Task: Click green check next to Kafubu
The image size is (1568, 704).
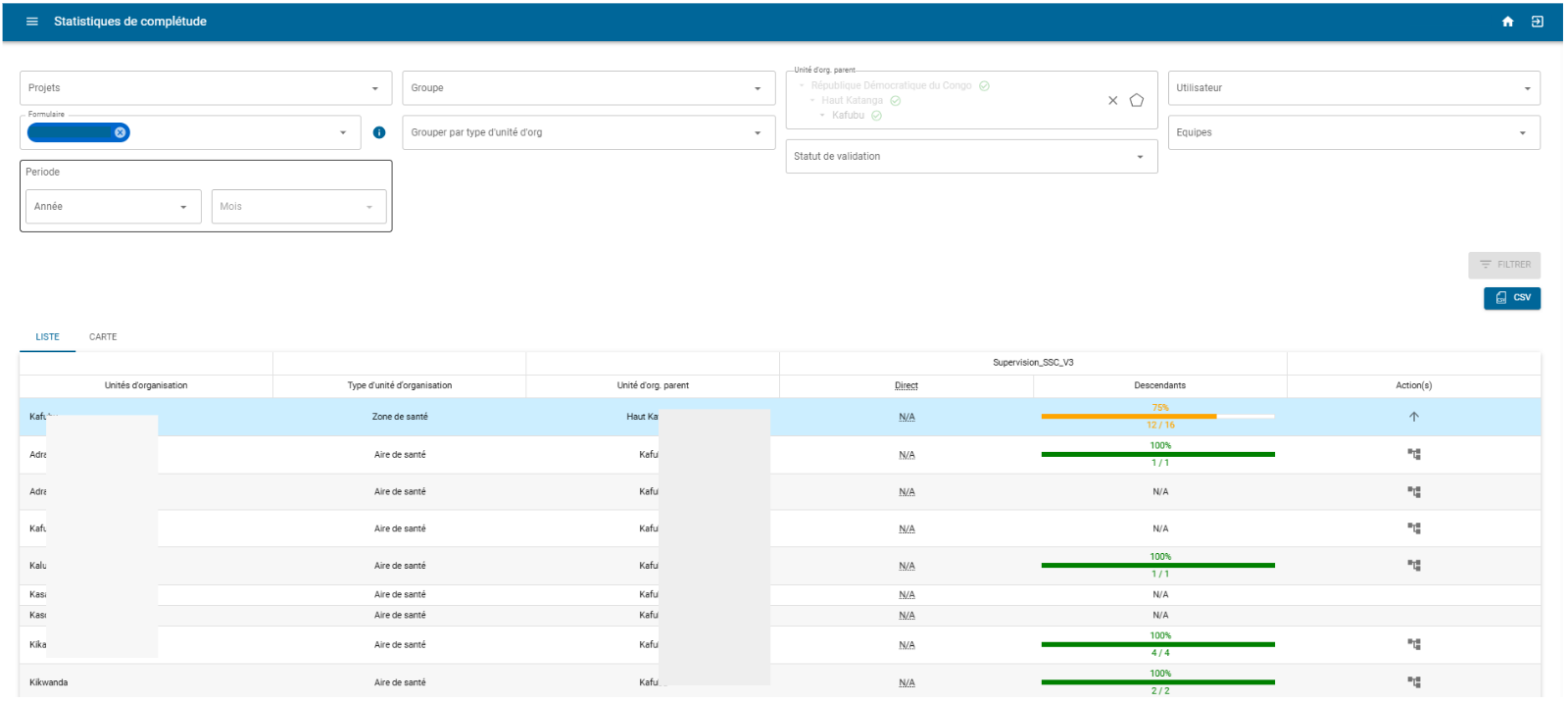Action: click(876, 115)
